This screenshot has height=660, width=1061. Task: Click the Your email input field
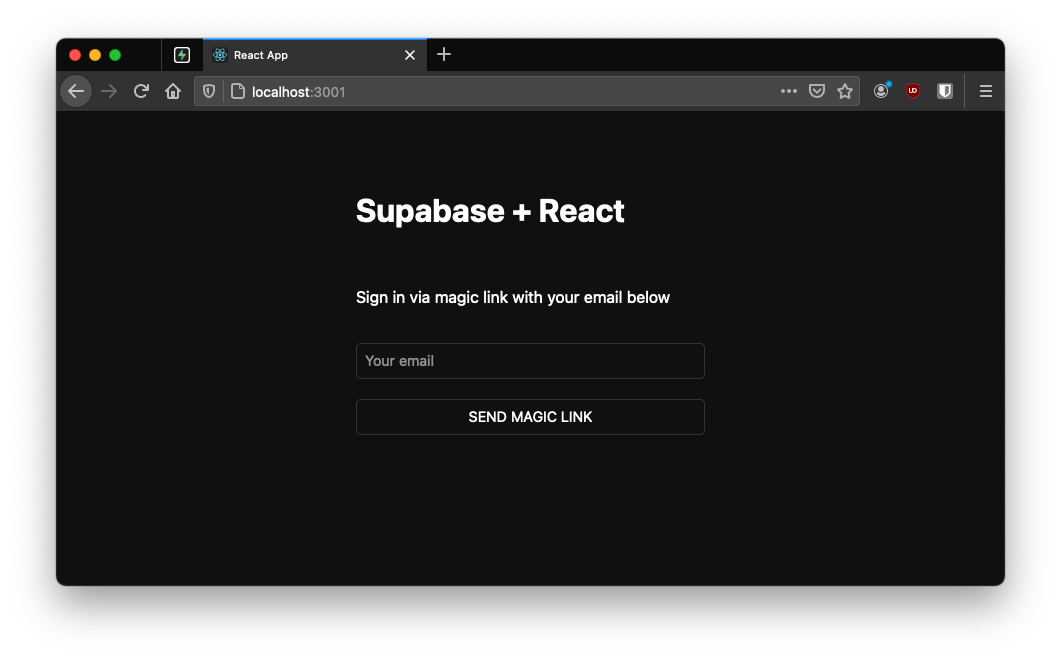[x=530, y=361]
